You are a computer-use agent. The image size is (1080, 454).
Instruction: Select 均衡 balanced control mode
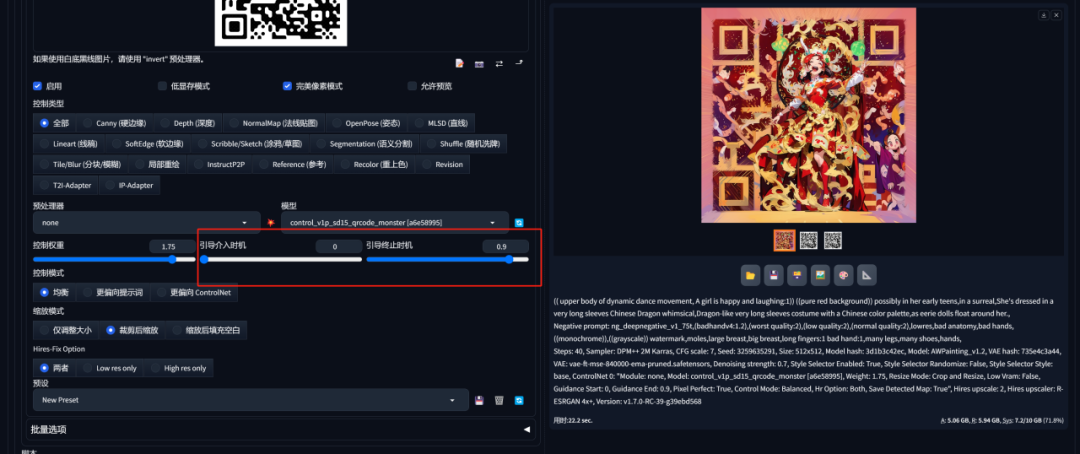(54, 292)
